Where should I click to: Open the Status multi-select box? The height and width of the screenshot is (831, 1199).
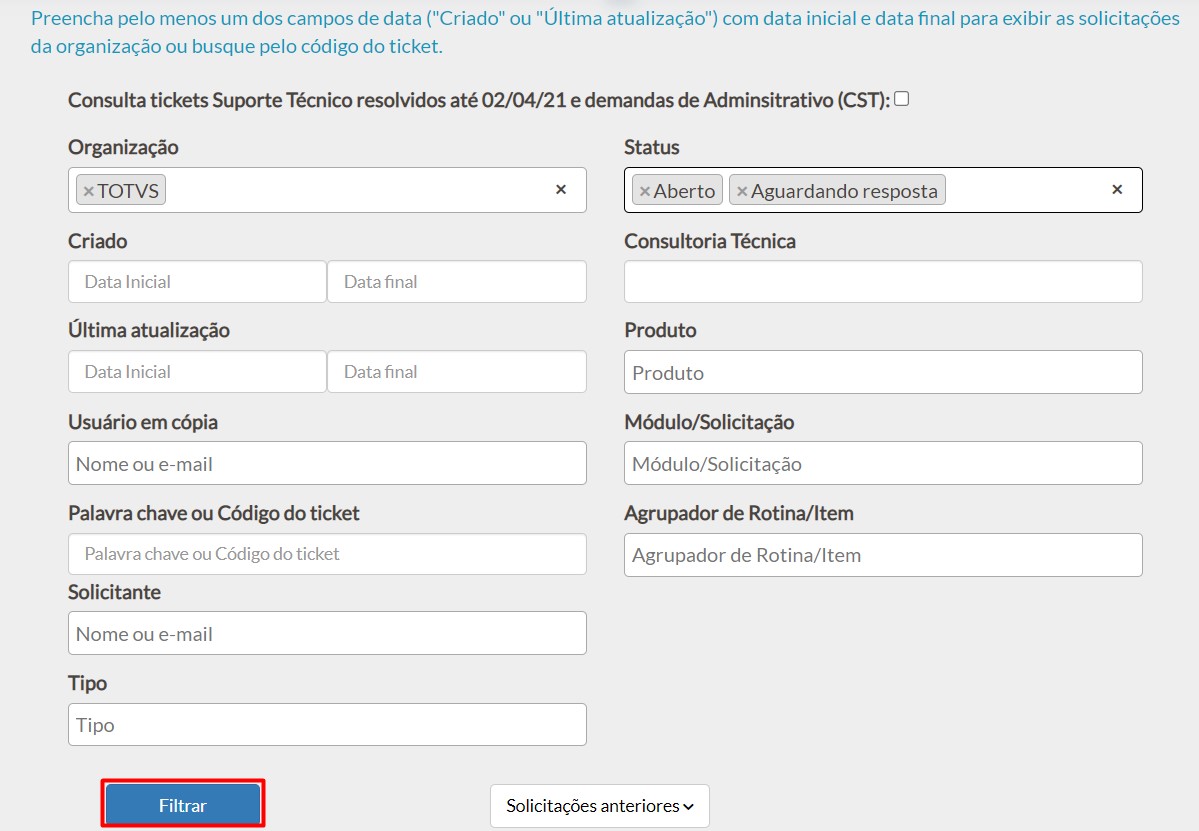pos(883,190)
